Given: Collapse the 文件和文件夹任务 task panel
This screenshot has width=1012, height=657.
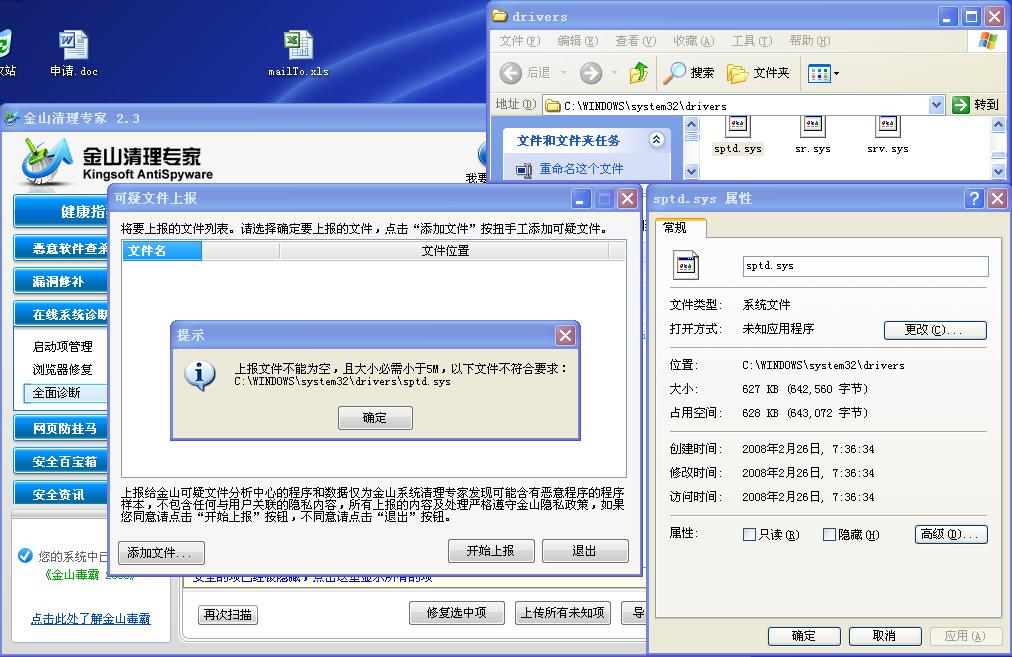Looking at the screenshot, I should (x=656, y=139).
